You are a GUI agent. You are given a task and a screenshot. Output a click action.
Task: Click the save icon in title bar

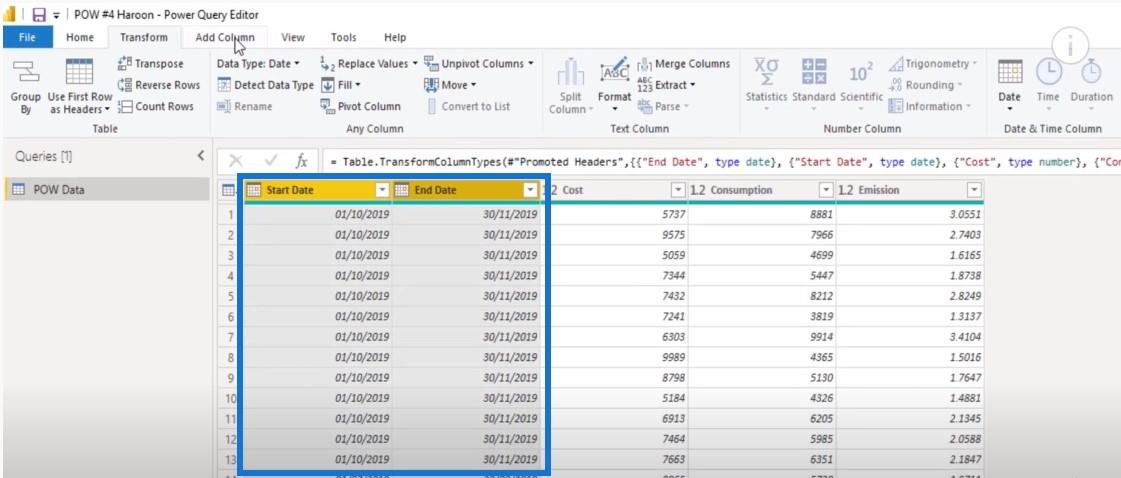(39, 15)
